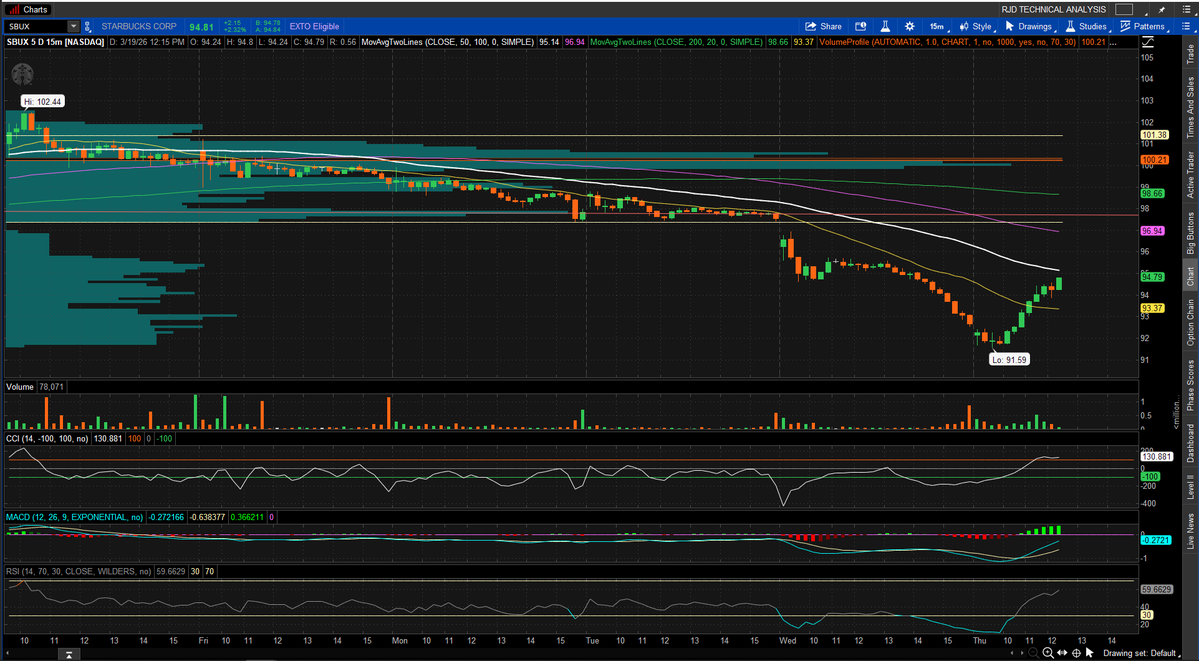Click the 96.94 magenta price axis label
Viewport: 1199px width, 661px height.
(1153, 230)
